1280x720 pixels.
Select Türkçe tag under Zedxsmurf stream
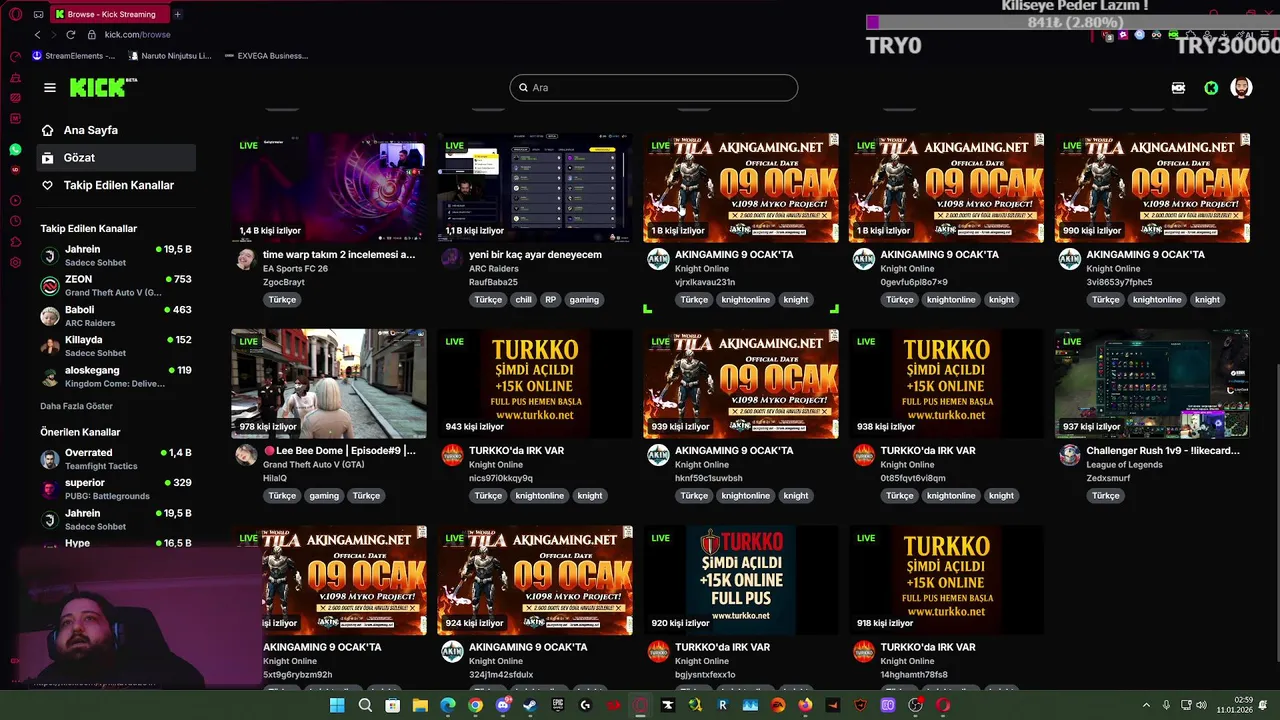click(1106, 496)
